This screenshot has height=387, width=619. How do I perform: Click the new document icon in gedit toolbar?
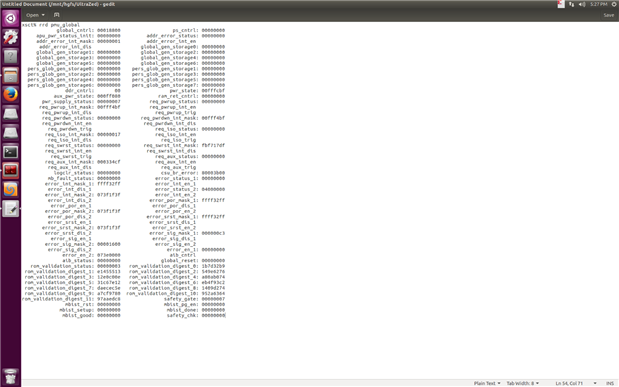tap(56, 15)
